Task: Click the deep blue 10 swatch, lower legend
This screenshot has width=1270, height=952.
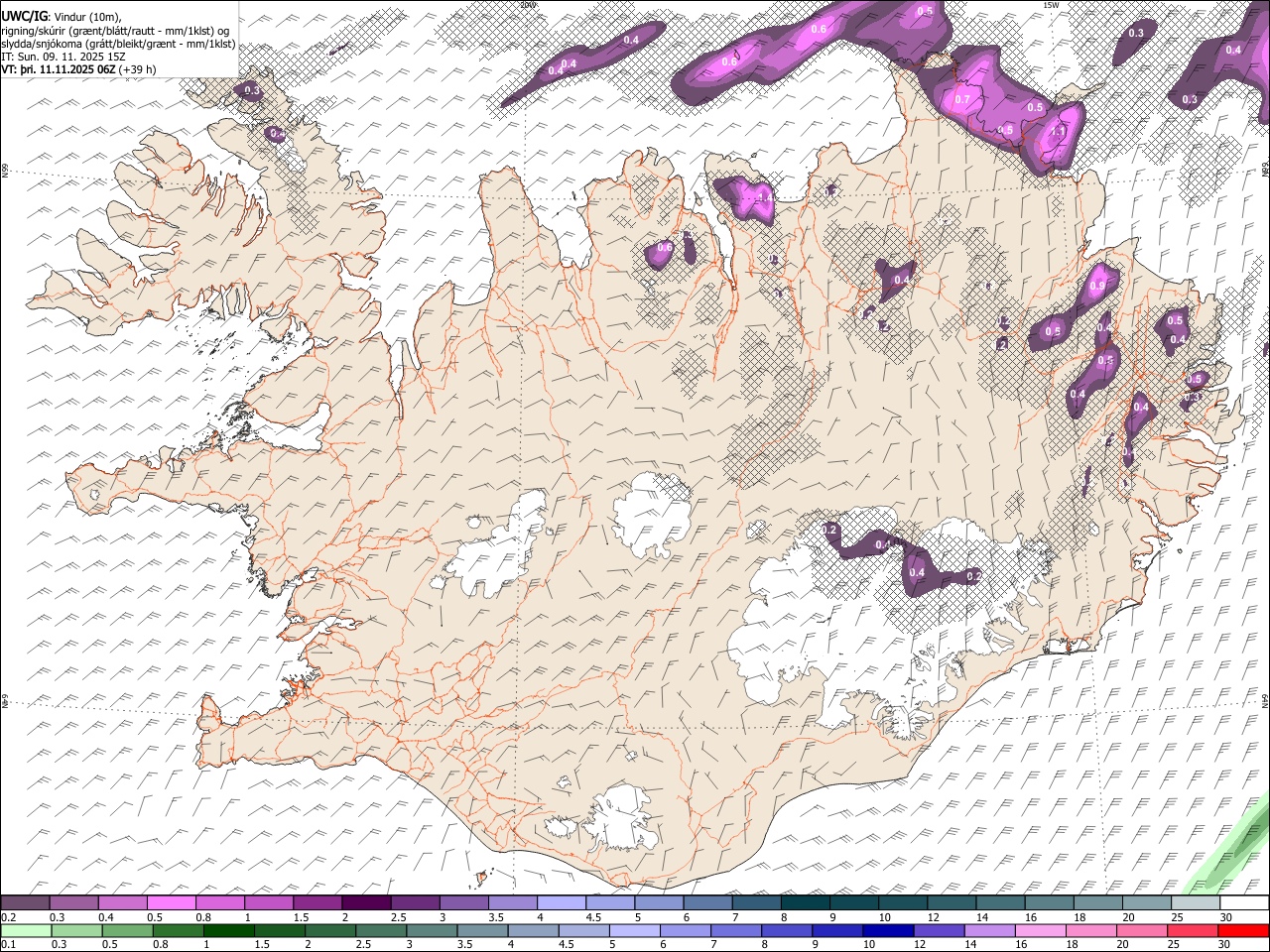Action: 886,930
